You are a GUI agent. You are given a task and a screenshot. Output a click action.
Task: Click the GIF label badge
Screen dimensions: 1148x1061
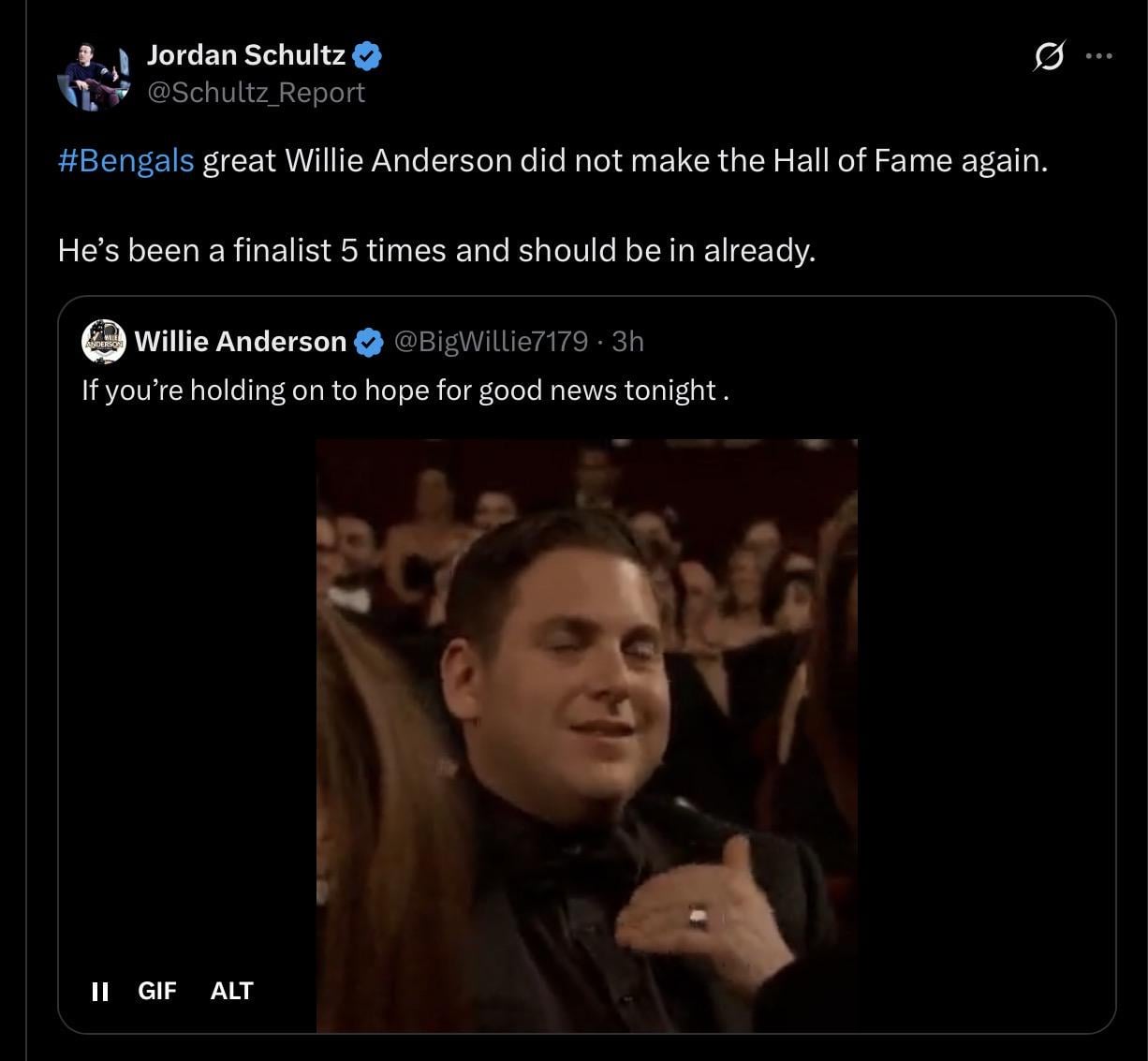click(156, 991)
